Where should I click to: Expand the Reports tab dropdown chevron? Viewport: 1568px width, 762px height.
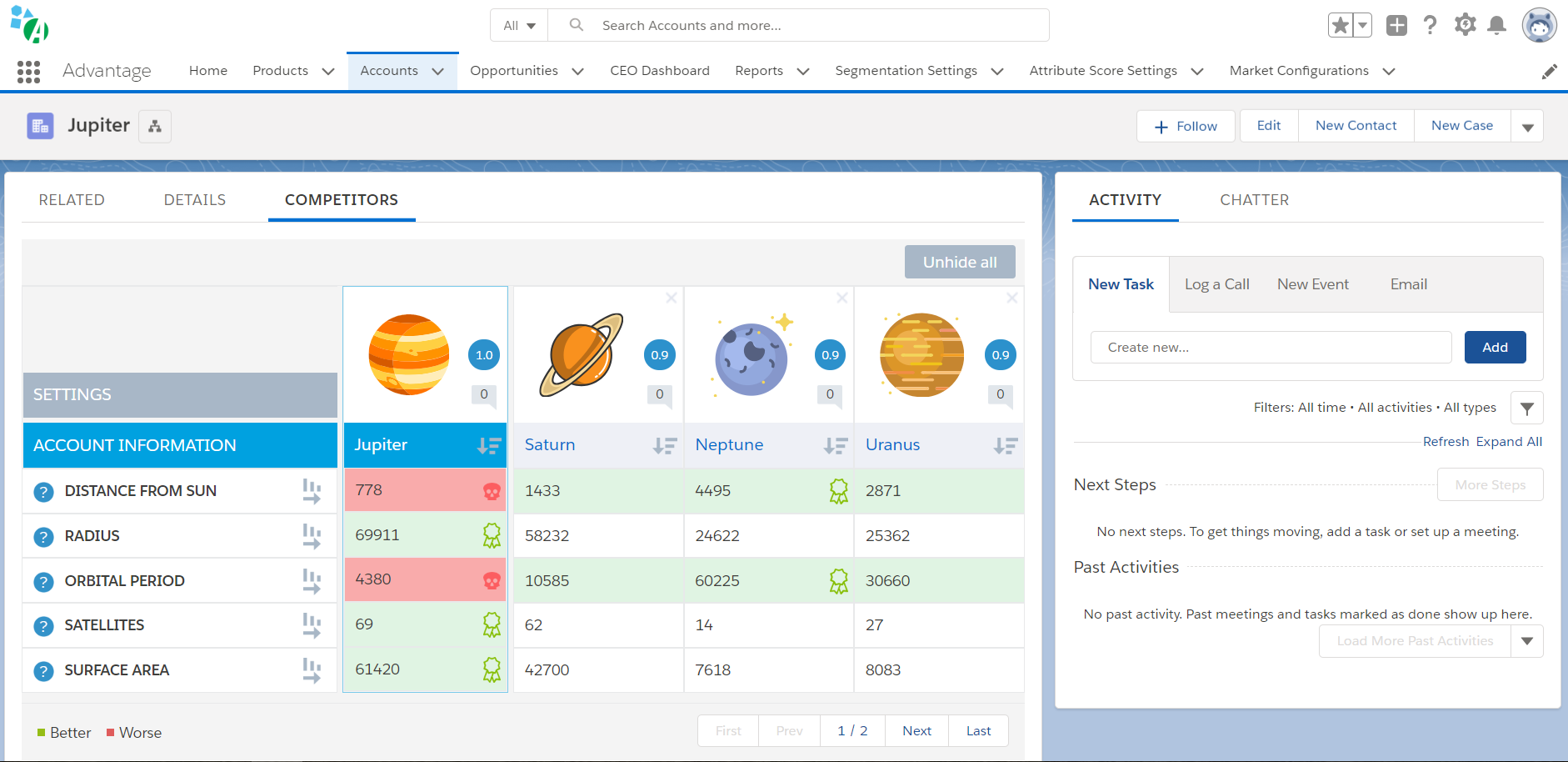(x=803, y=72)
